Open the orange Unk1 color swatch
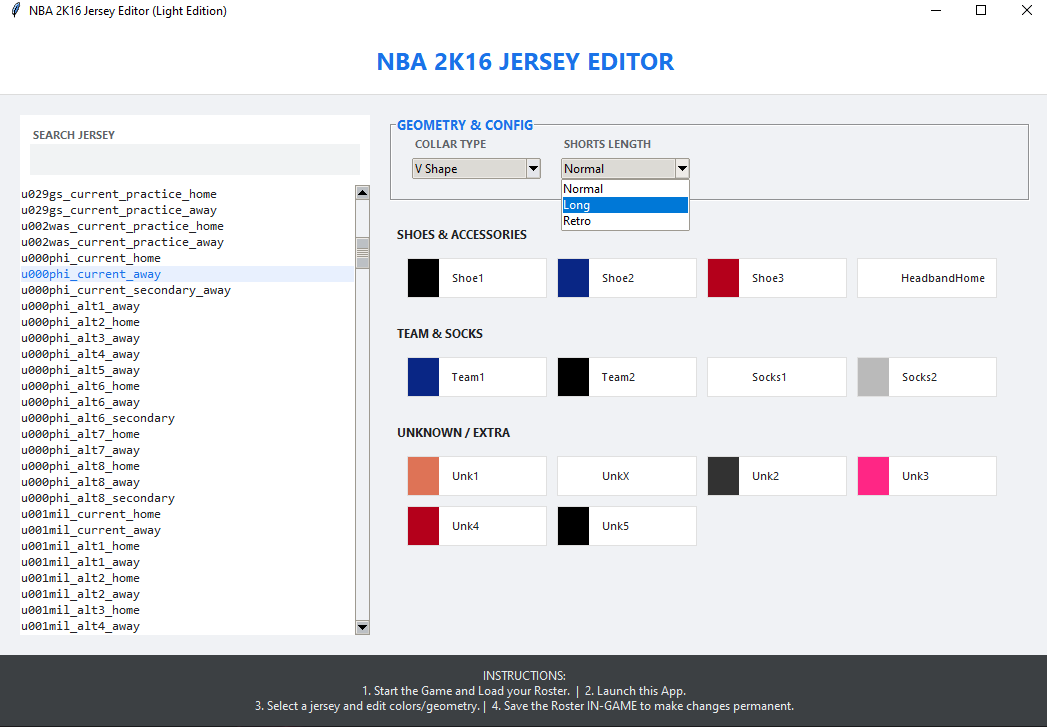Screen dimensions: 1047x727 [x=423, y=476]
